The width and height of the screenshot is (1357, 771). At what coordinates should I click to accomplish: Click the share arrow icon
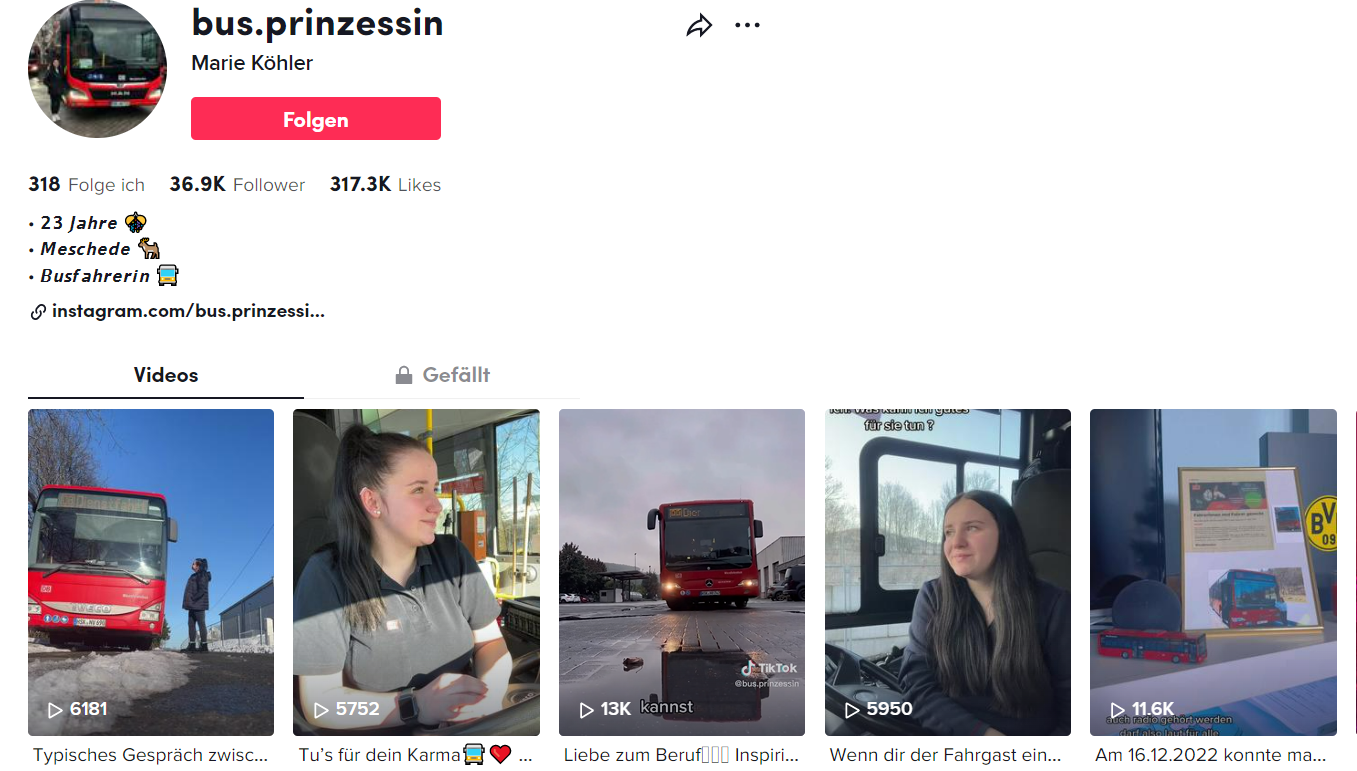(699, 26)
